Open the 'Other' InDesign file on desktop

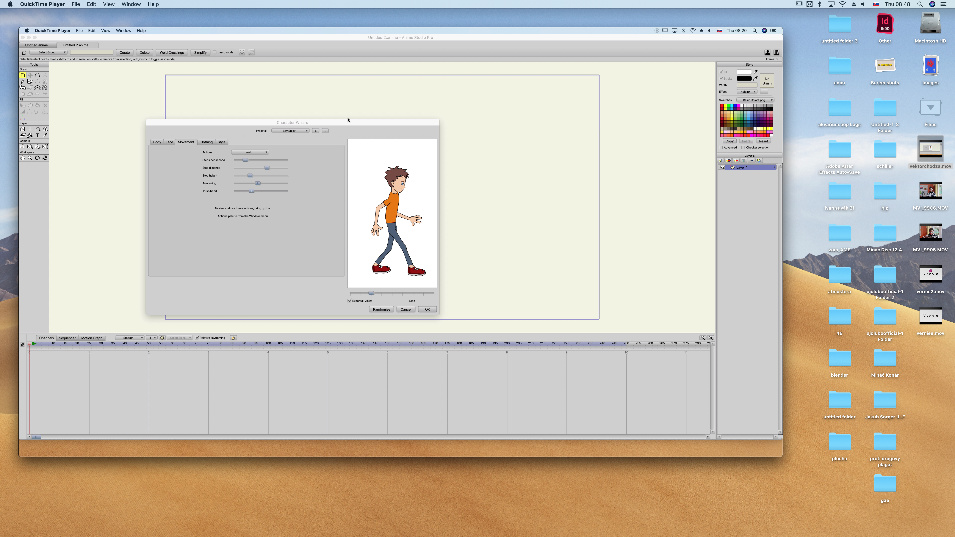885,24
